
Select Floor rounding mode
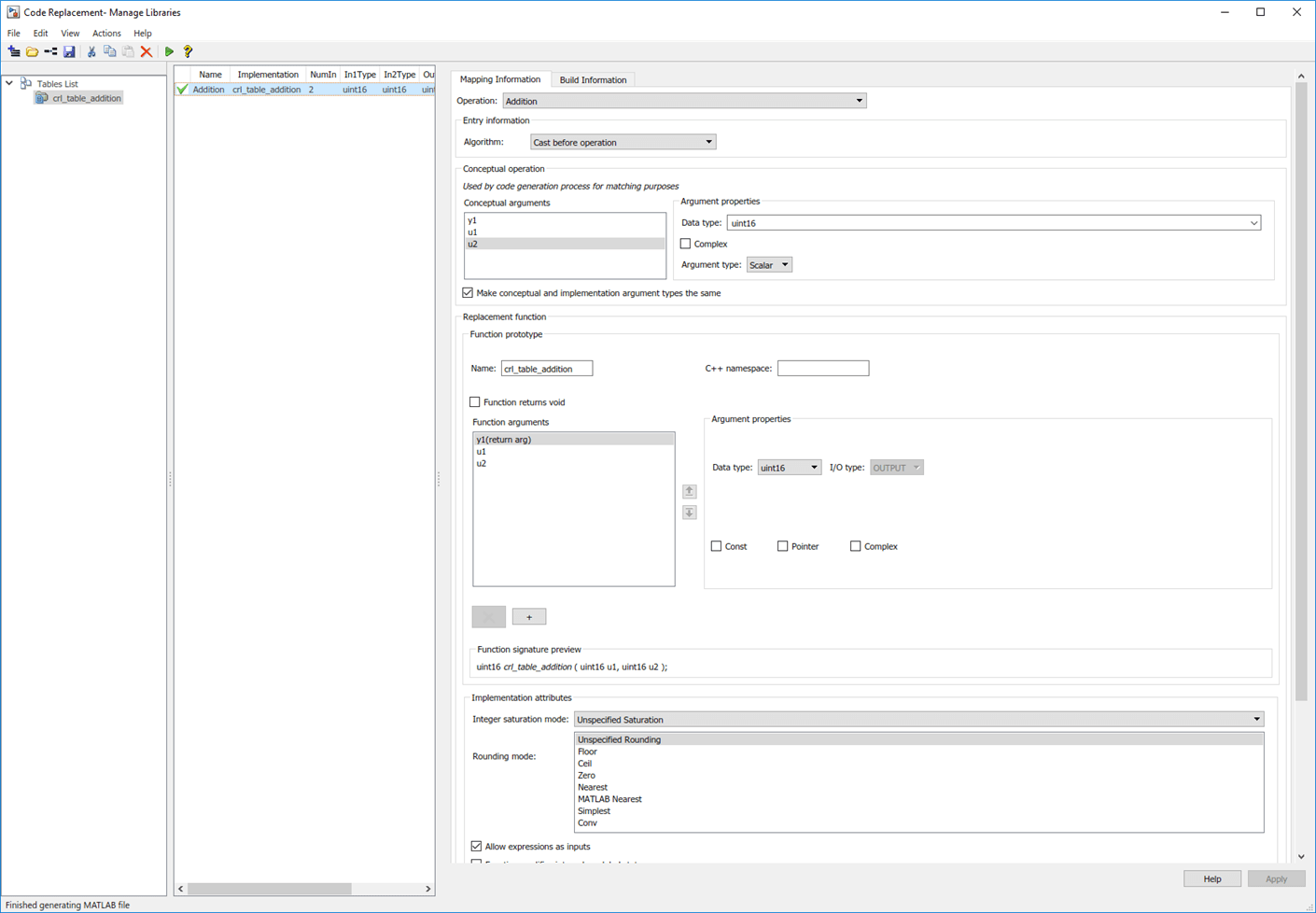(918, 751)
